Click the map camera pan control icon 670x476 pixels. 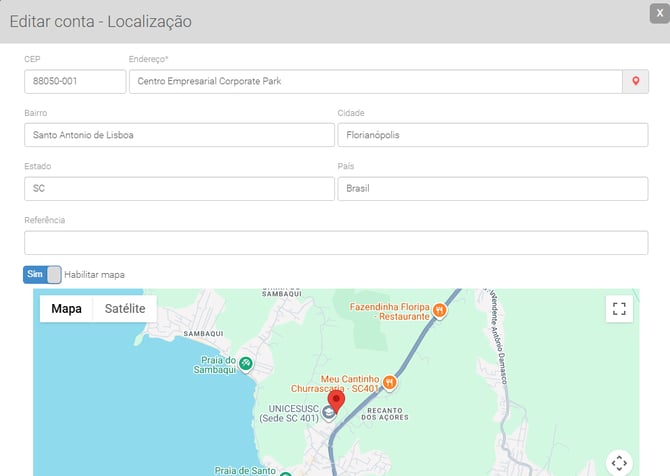click(x=619, y=462)
